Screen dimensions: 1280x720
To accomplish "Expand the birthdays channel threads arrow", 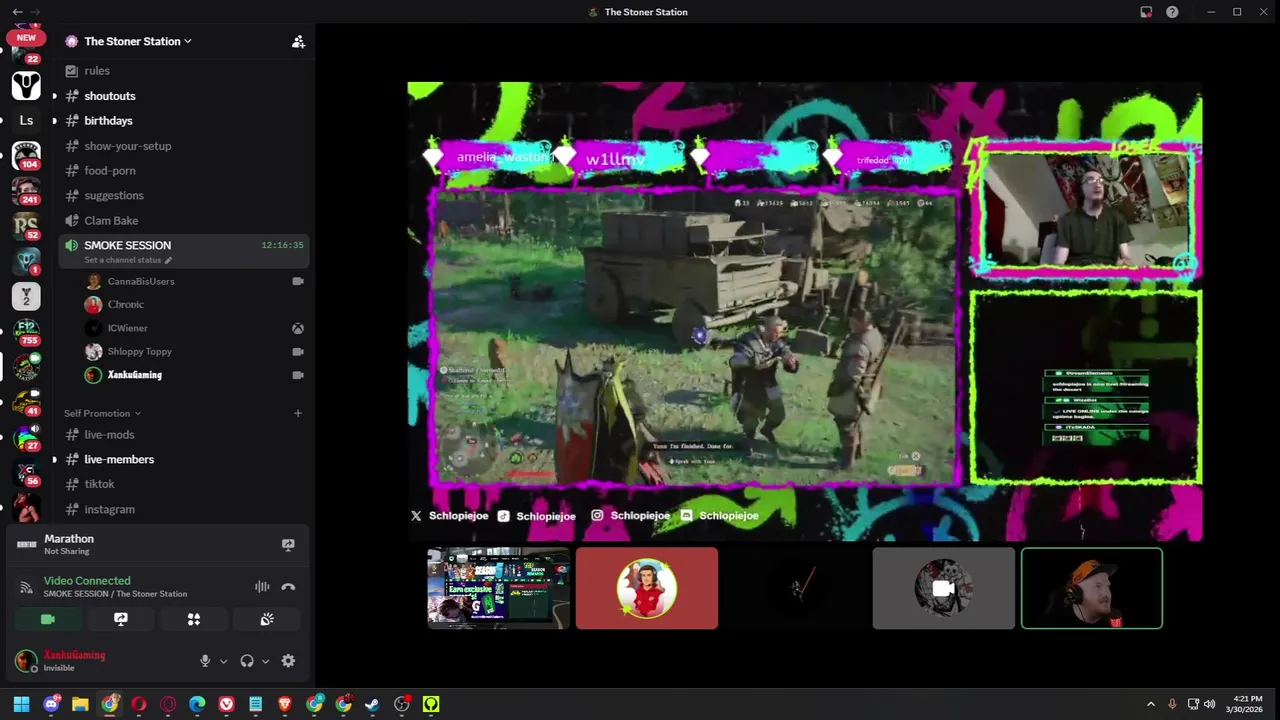I will [x=54, y=121].
